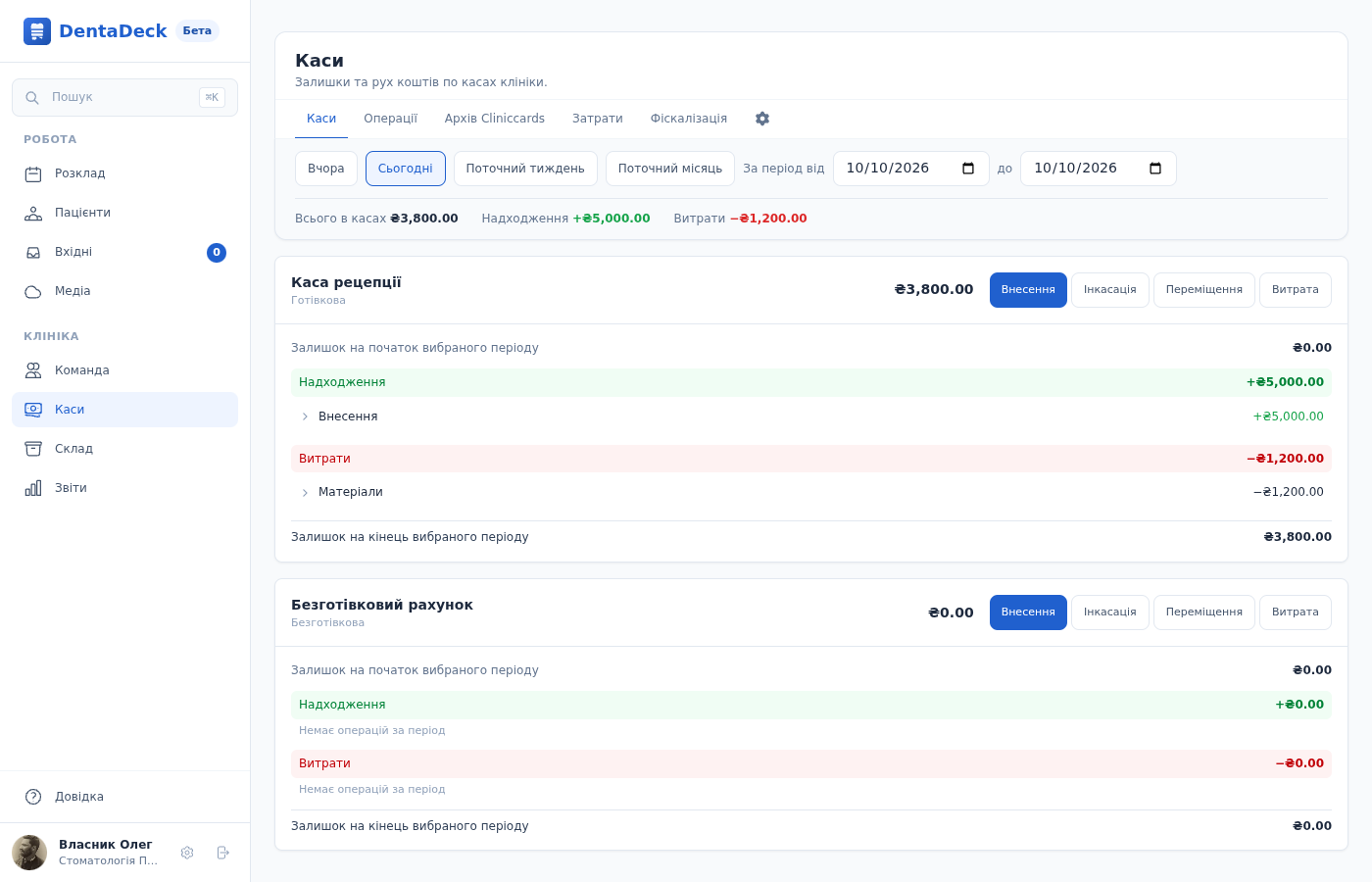Select the Сьогодні period filter

click(406, 169)
